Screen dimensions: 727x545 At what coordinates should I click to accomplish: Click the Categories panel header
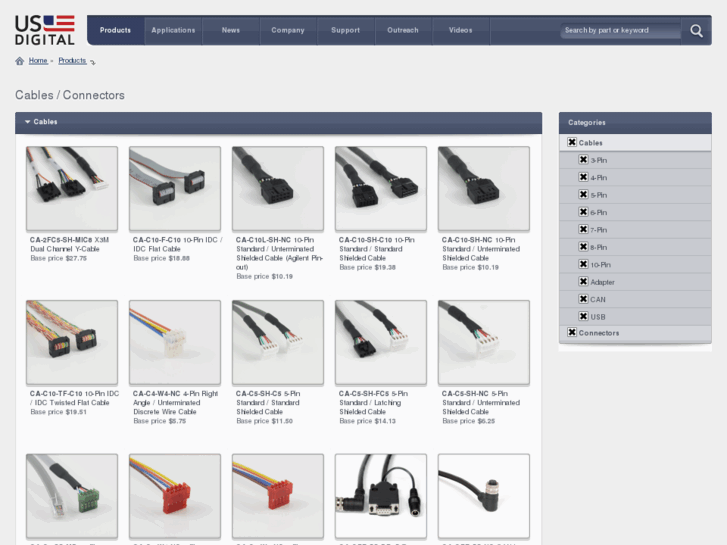click(x=635, y=122)
